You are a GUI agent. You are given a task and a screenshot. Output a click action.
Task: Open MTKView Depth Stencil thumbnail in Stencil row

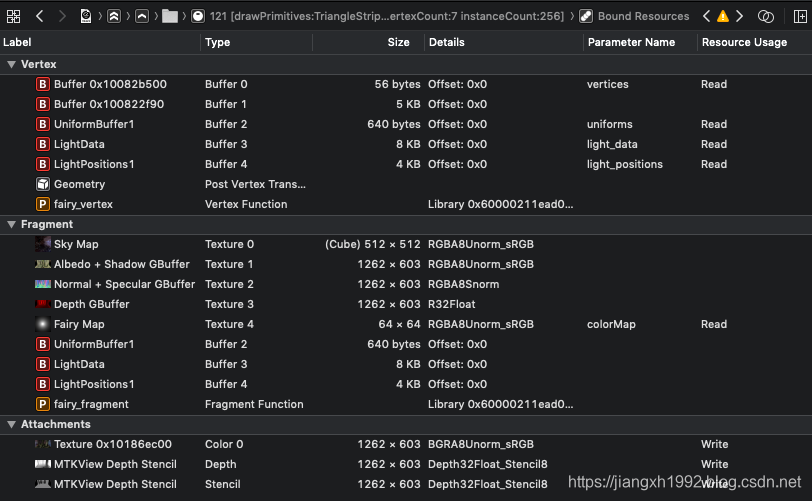tap(42, 484)
